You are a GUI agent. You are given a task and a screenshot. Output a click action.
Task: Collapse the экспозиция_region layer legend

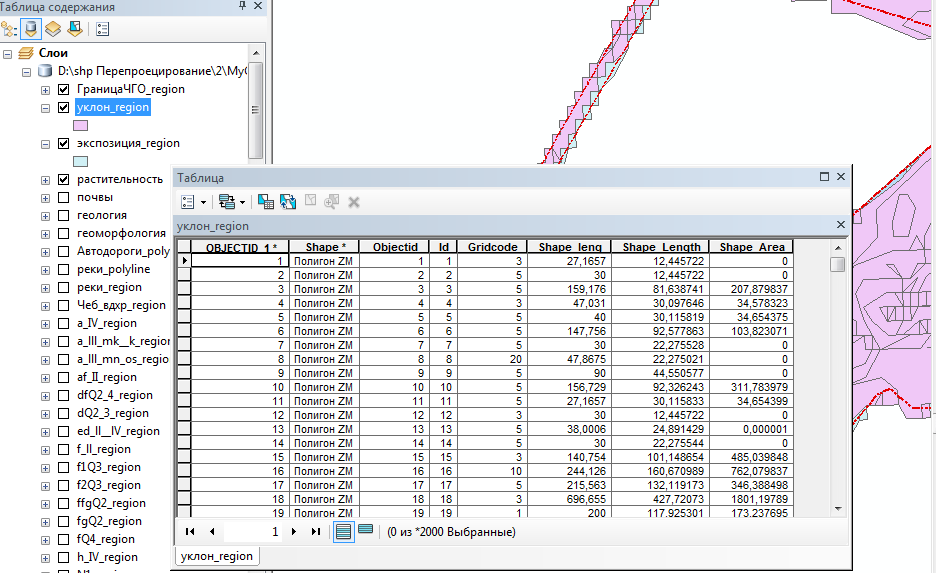[45, 143]
